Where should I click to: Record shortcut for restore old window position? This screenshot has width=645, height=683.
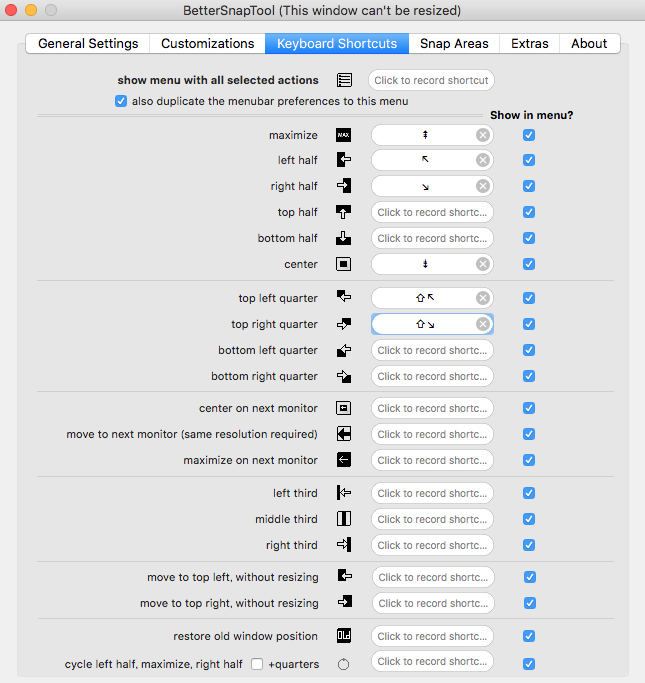(x=432, y=636)
